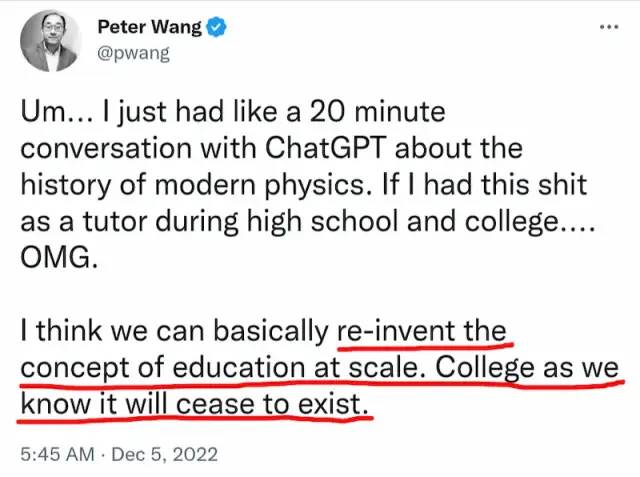Click the underlined words "at scale"
The height and width of the screenshot is (477, 640).
click(x=376, y=367)
